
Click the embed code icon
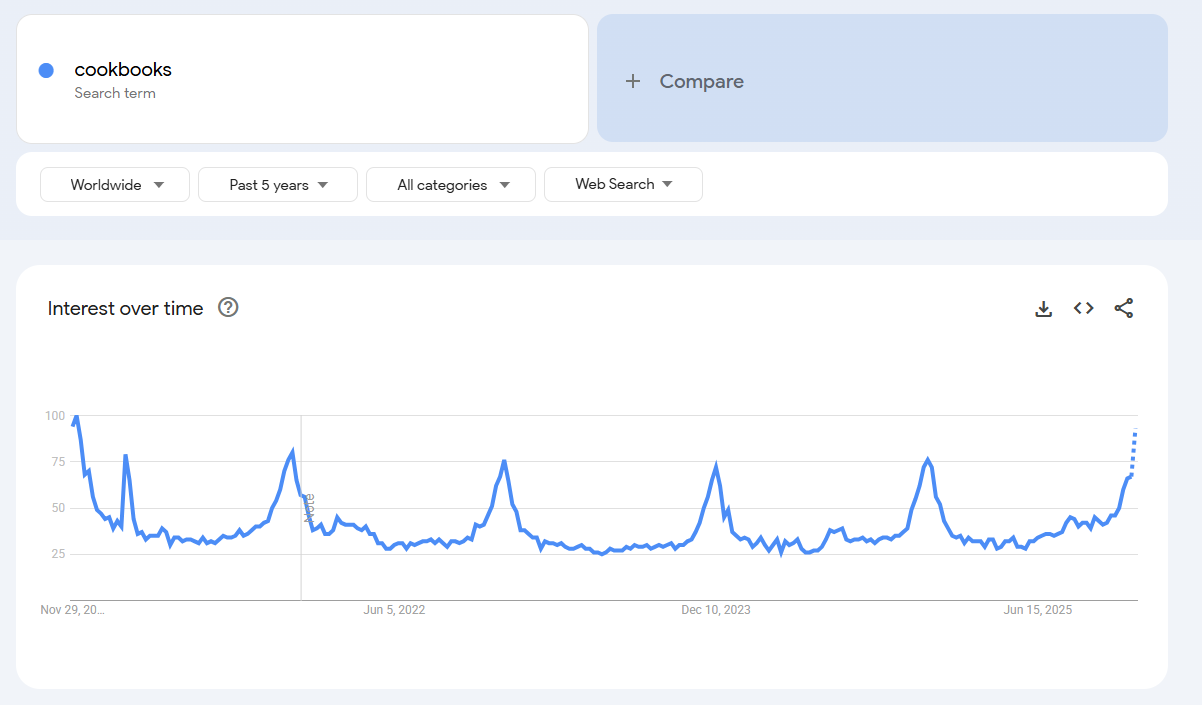(1083, 309)
